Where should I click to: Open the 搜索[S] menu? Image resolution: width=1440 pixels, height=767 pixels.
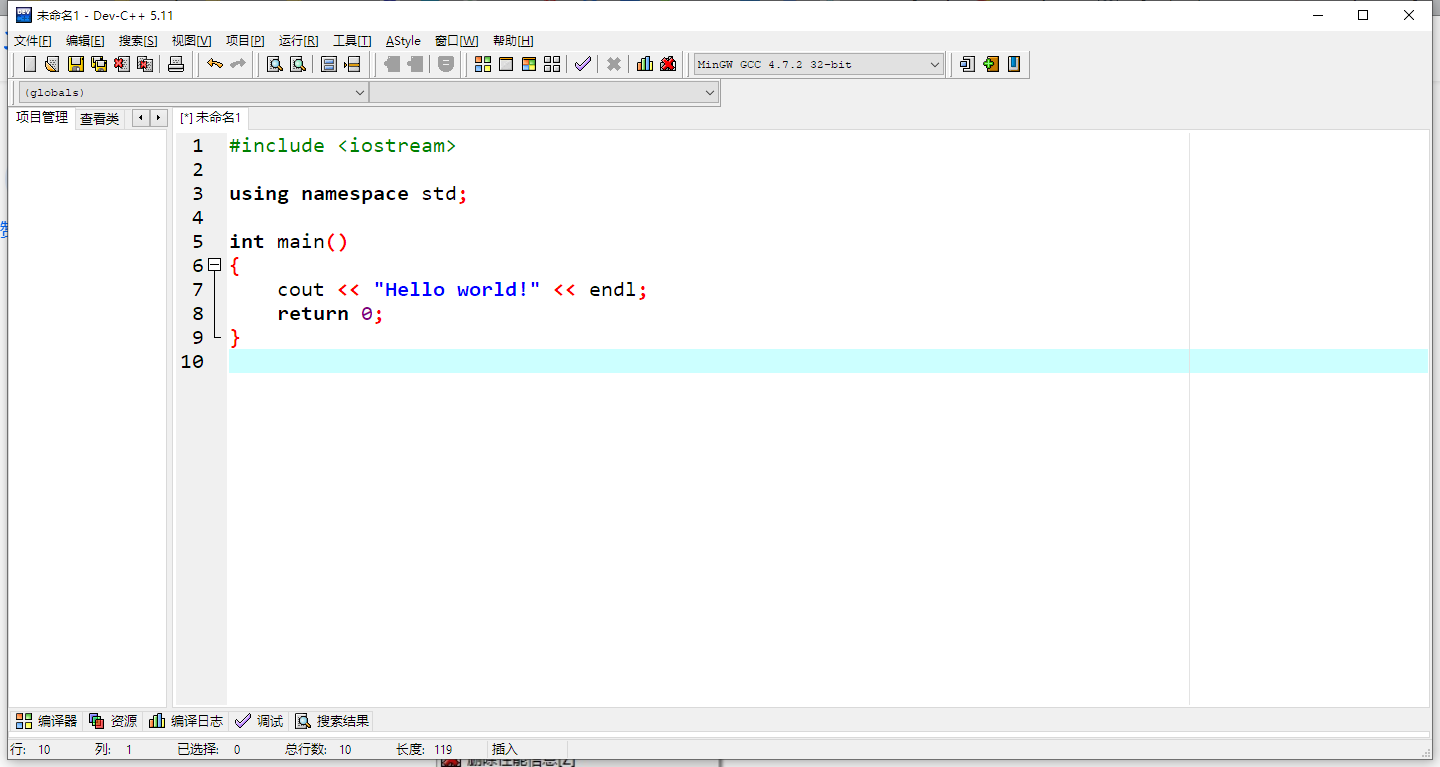(x=138, y=41)
